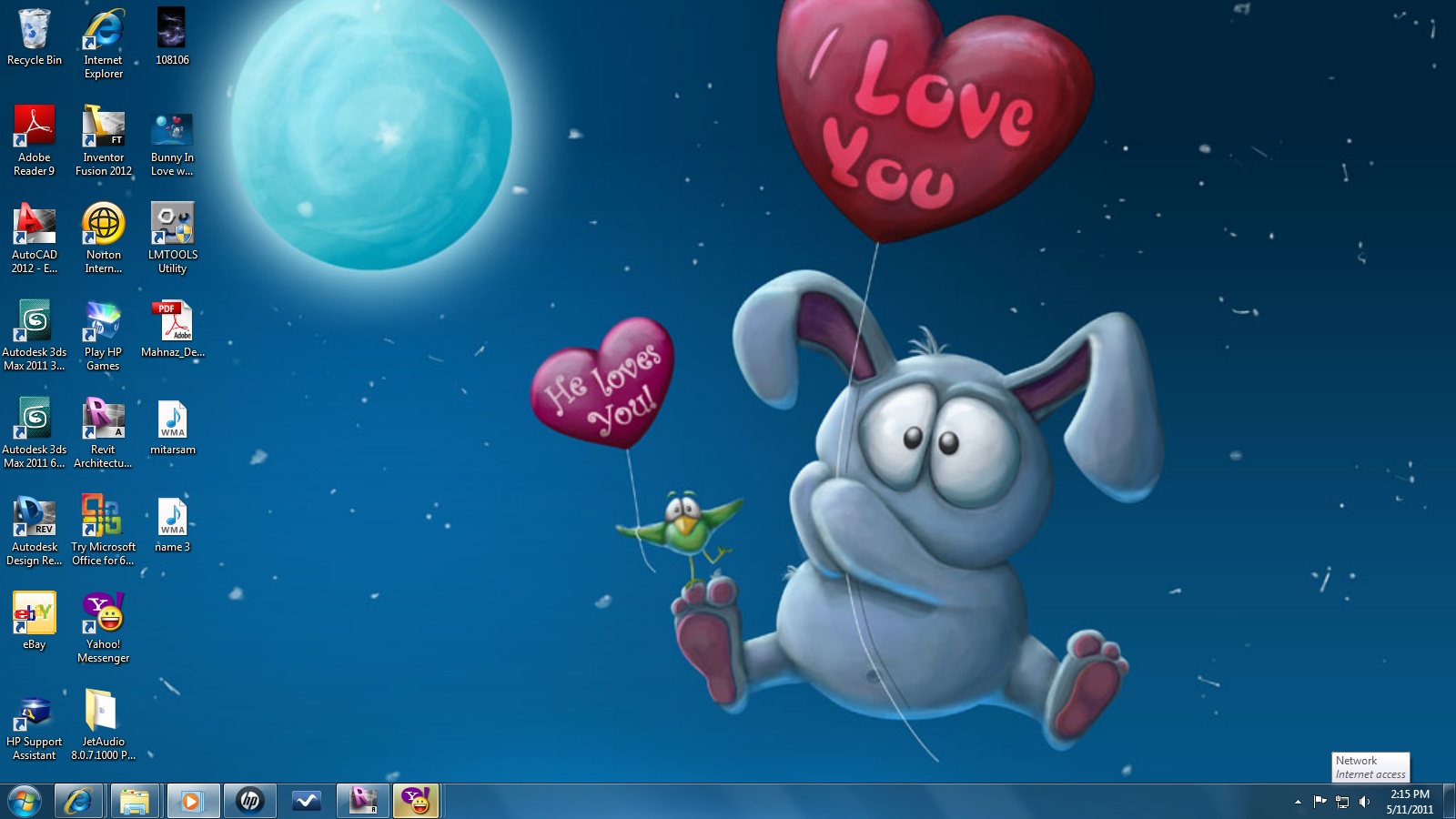Select the JetAudio folder on desktop
1456x819 pixels.
tap(104, 712)
